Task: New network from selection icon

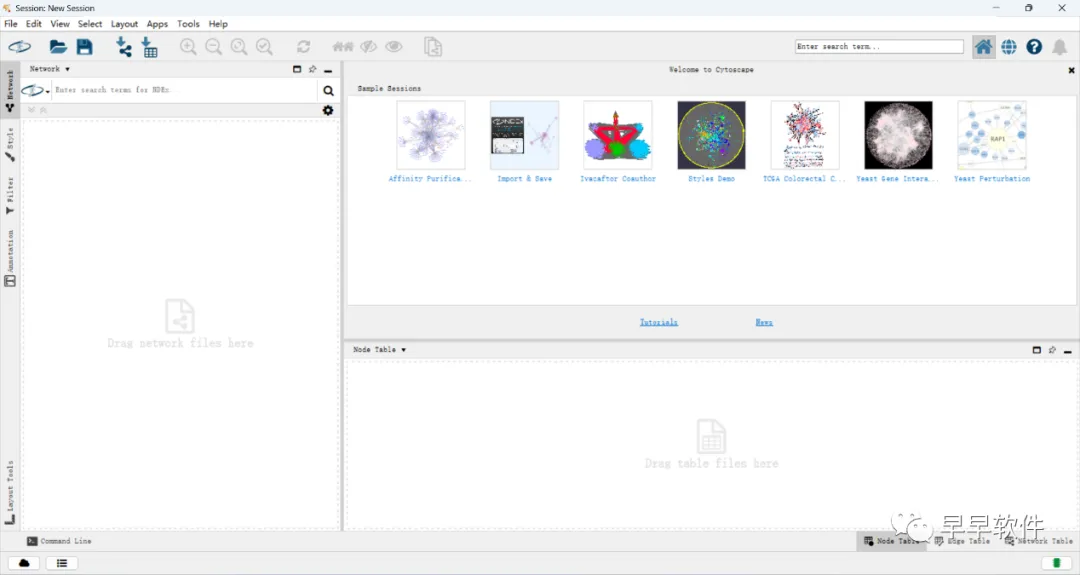Action: click(433, 47)
